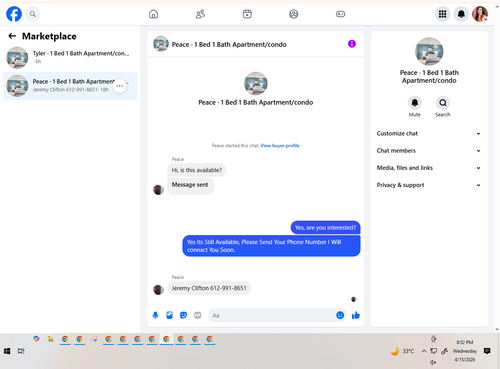Open File Explorer from taskbar
The image size is (500, 369).
[x=50, y=339]
